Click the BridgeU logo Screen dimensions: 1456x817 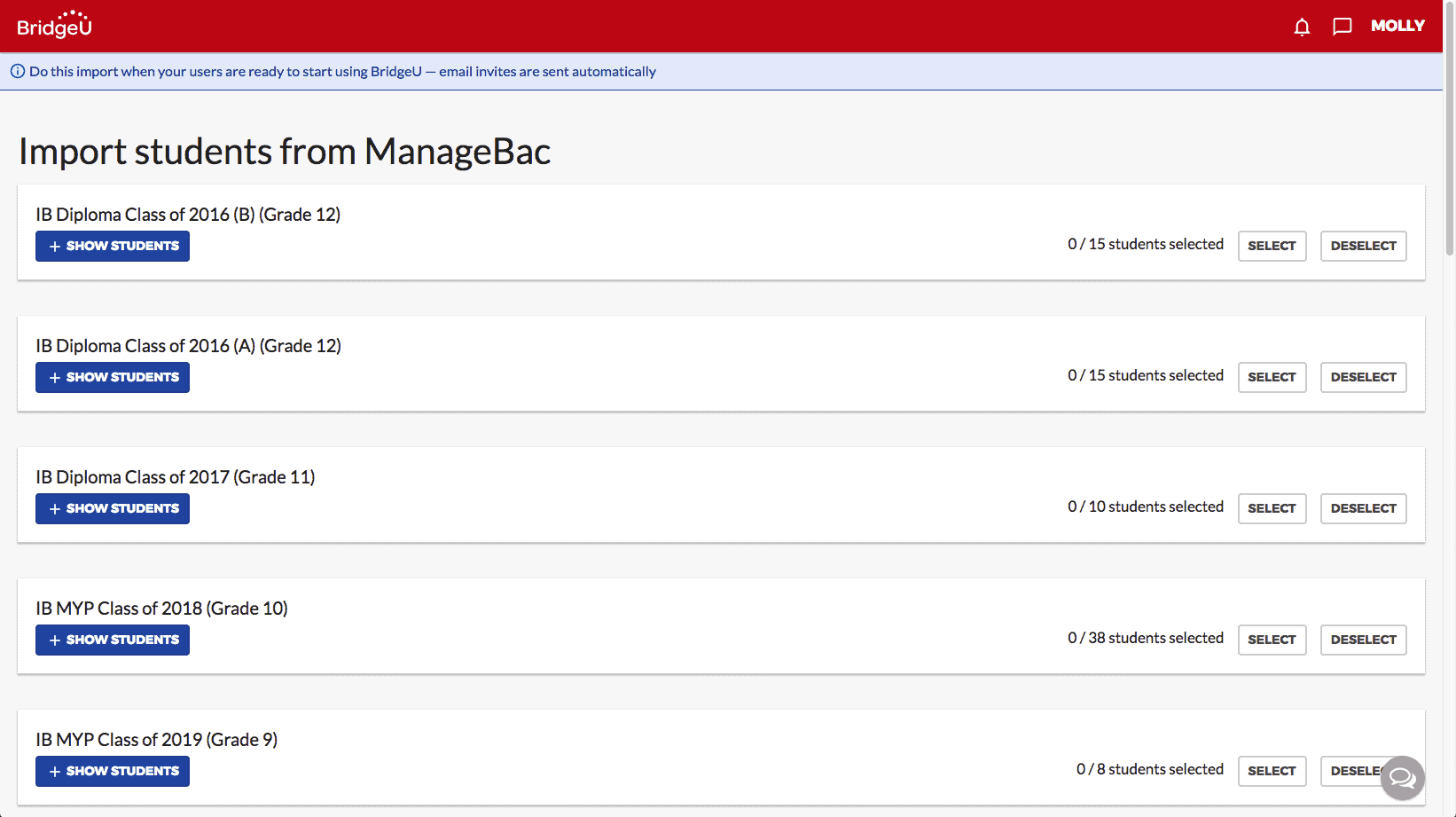coord(54,25)
